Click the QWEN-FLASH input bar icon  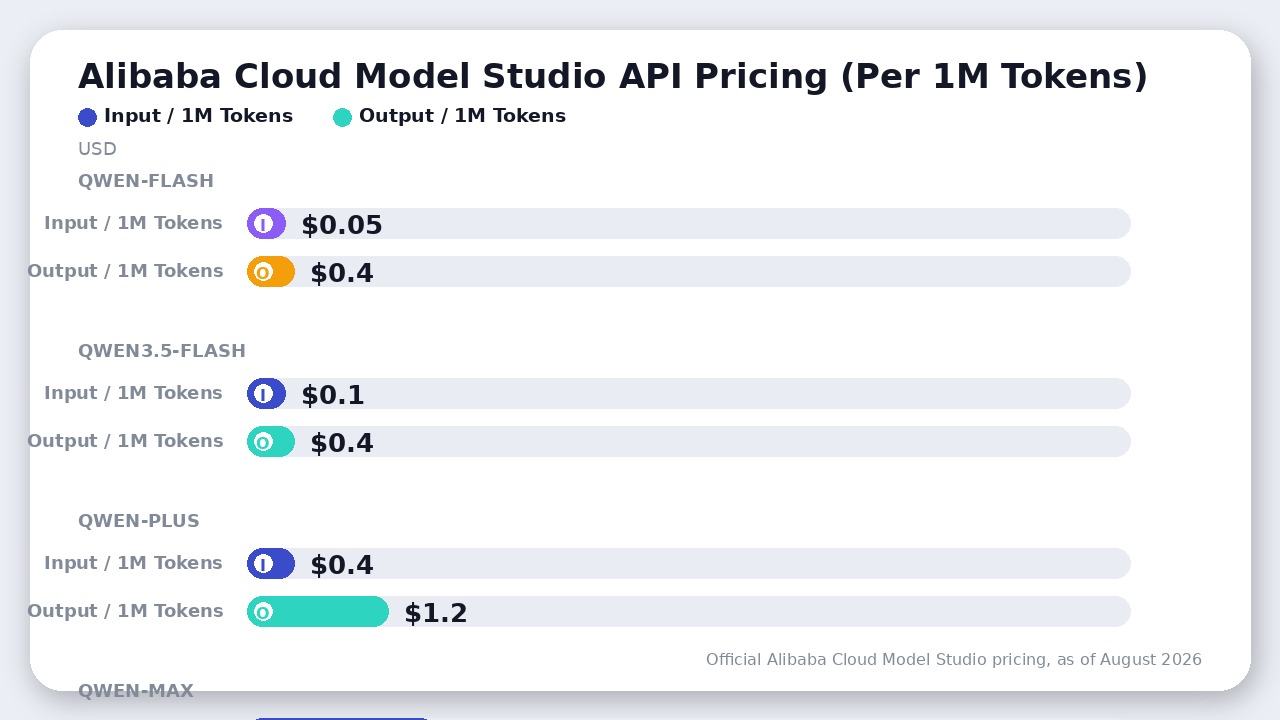(x=263, y=224)
